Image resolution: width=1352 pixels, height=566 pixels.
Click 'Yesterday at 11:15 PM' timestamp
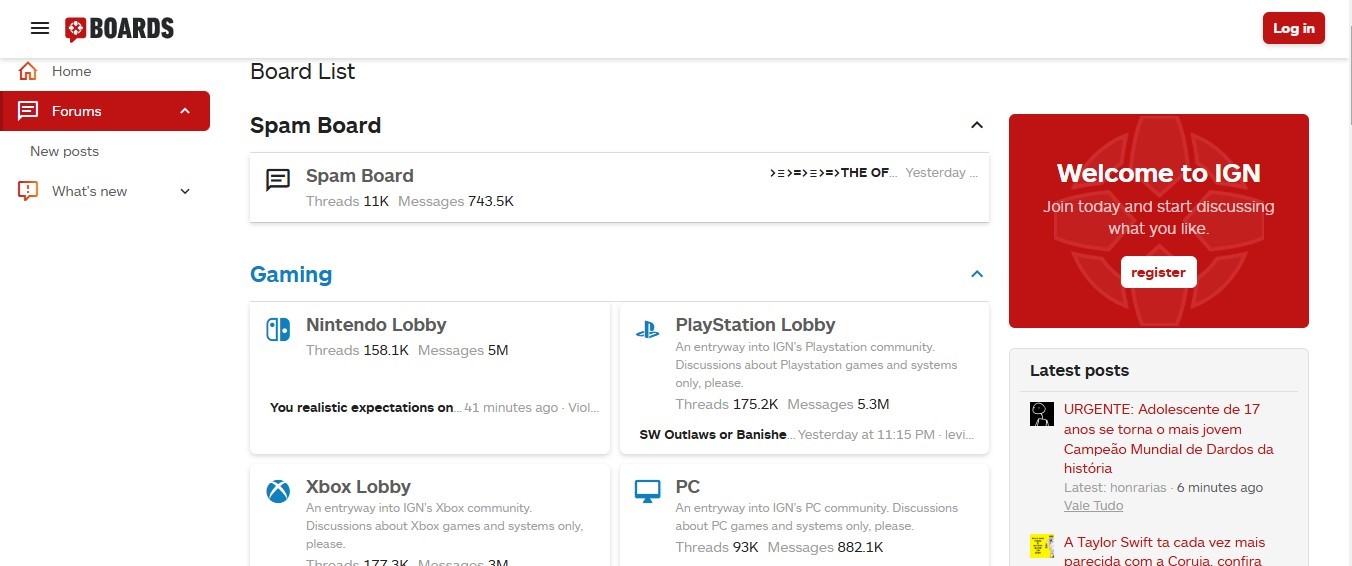867,435
